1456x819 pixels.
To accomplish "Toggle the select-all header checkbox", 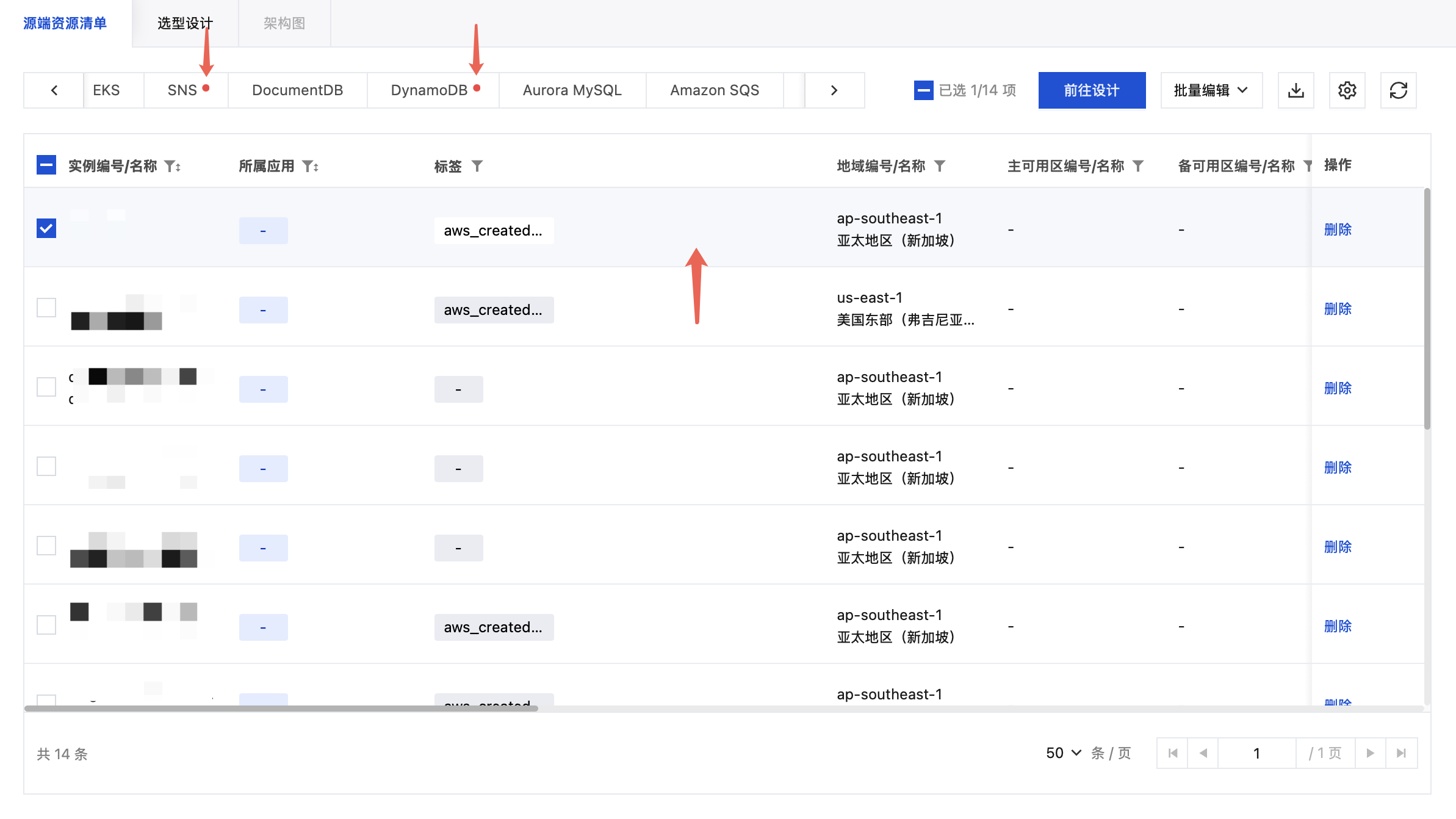I will coord(46,165).
